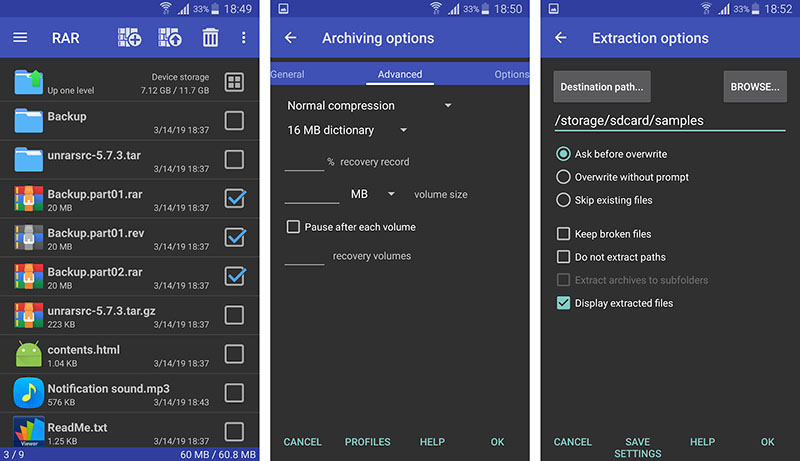This screenshot has width=800, height=461.
Task: Tap the extract archive icon in toolbar
Action: point(169,38)
